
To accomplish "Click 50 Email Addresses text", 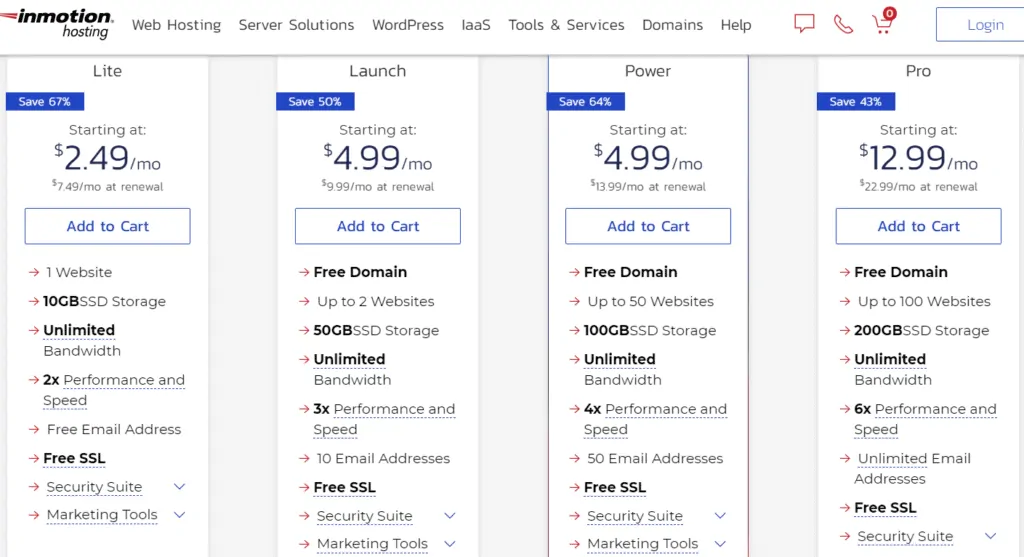I will pyautogui.click(x=655, y=458).
